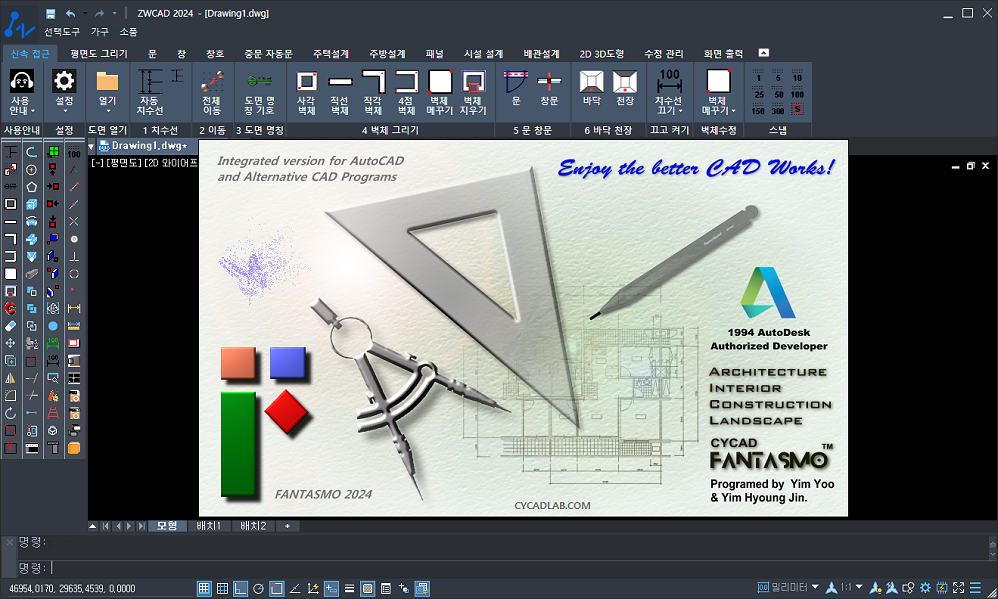
Task: Toggle dynamic input in the status bar
Action: tap(331, 588)
